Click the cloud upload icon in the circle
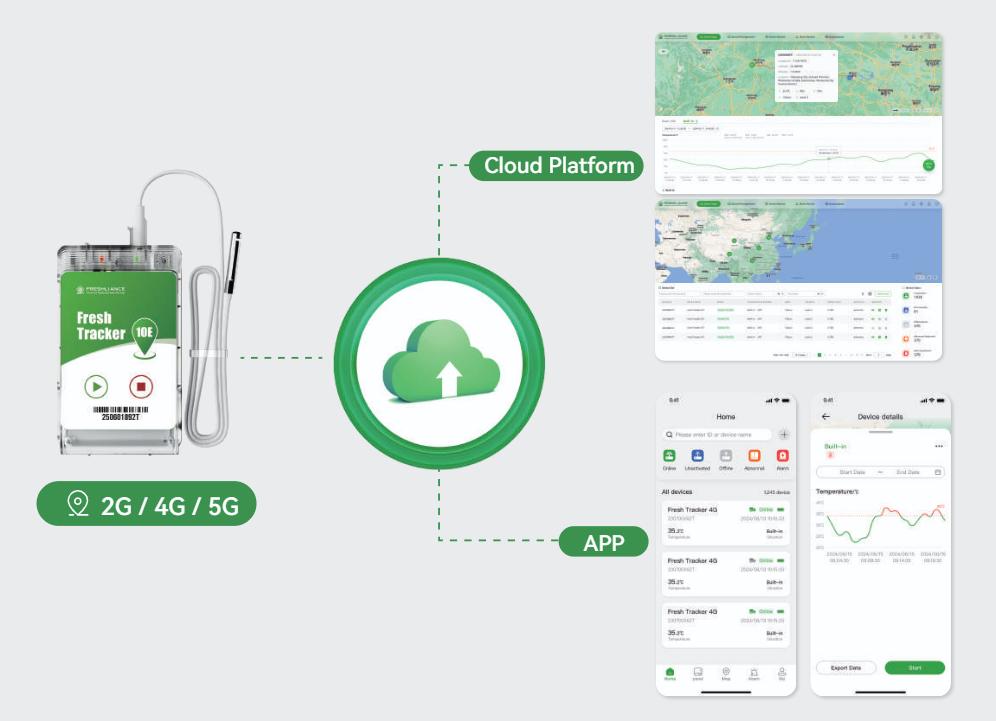 (x=441, y=360)
